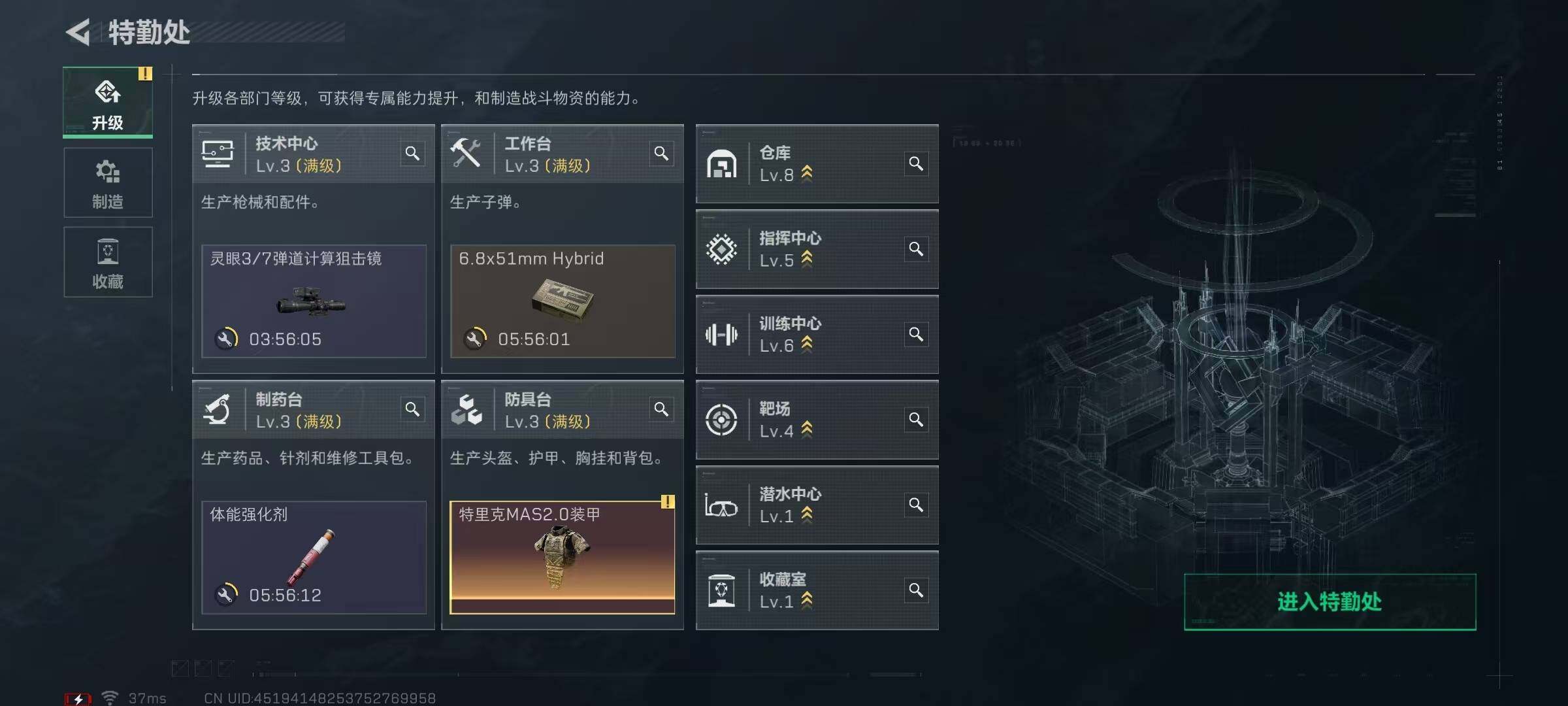Switch to the 制造 sidebar tab

[x=108, y=183]
